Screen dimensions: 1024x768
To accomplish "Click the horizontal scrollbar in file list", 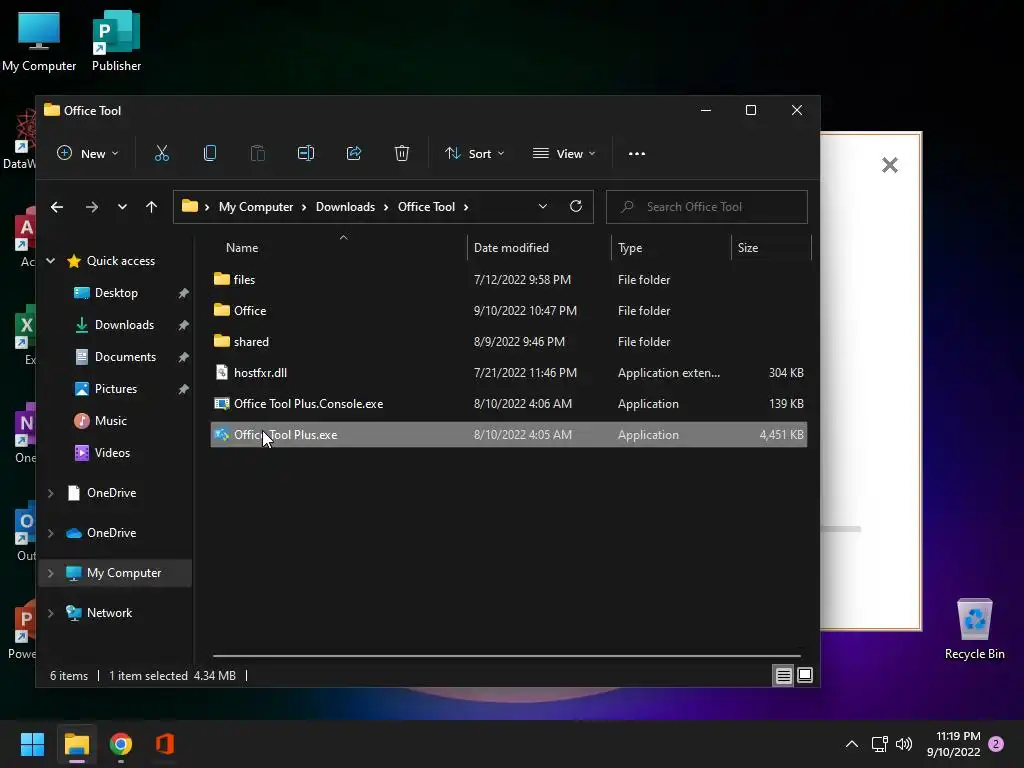I will 507,655.
